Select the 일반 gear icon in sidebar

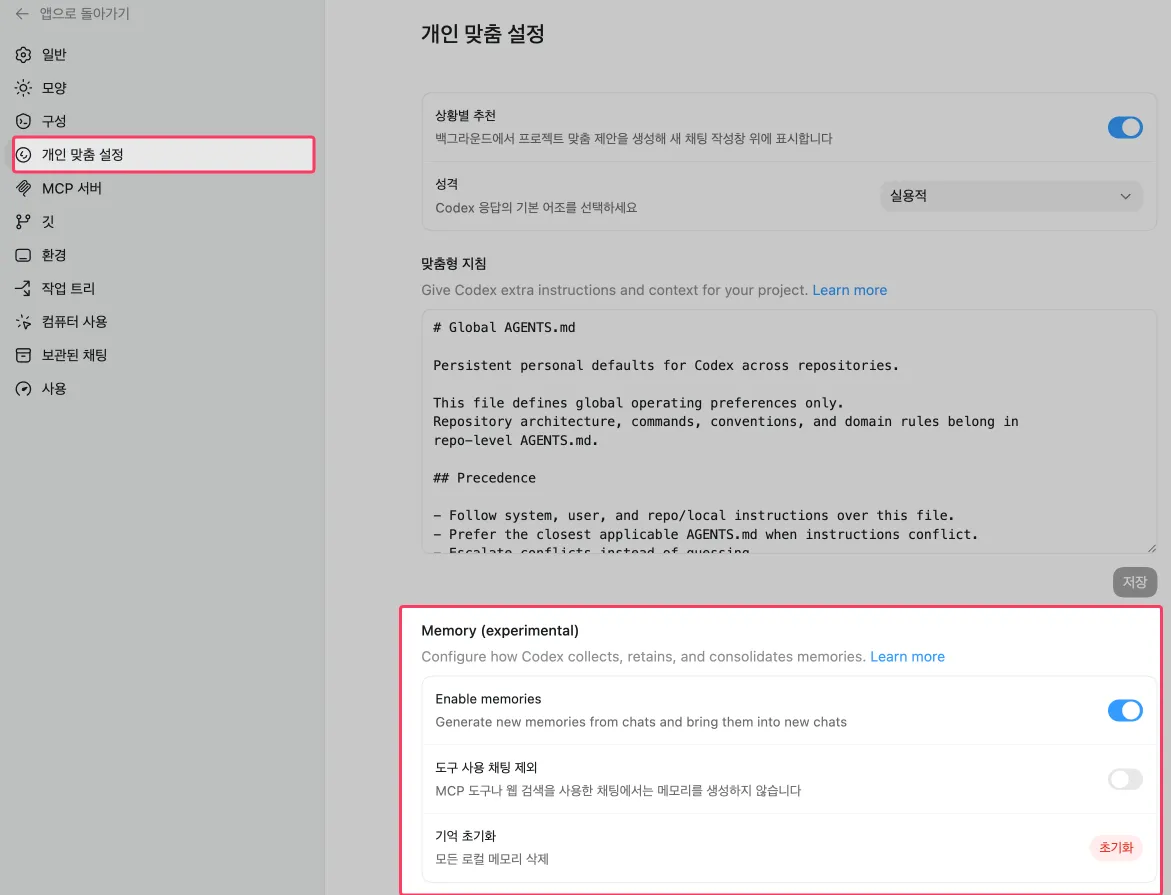[x=24, y=55]
